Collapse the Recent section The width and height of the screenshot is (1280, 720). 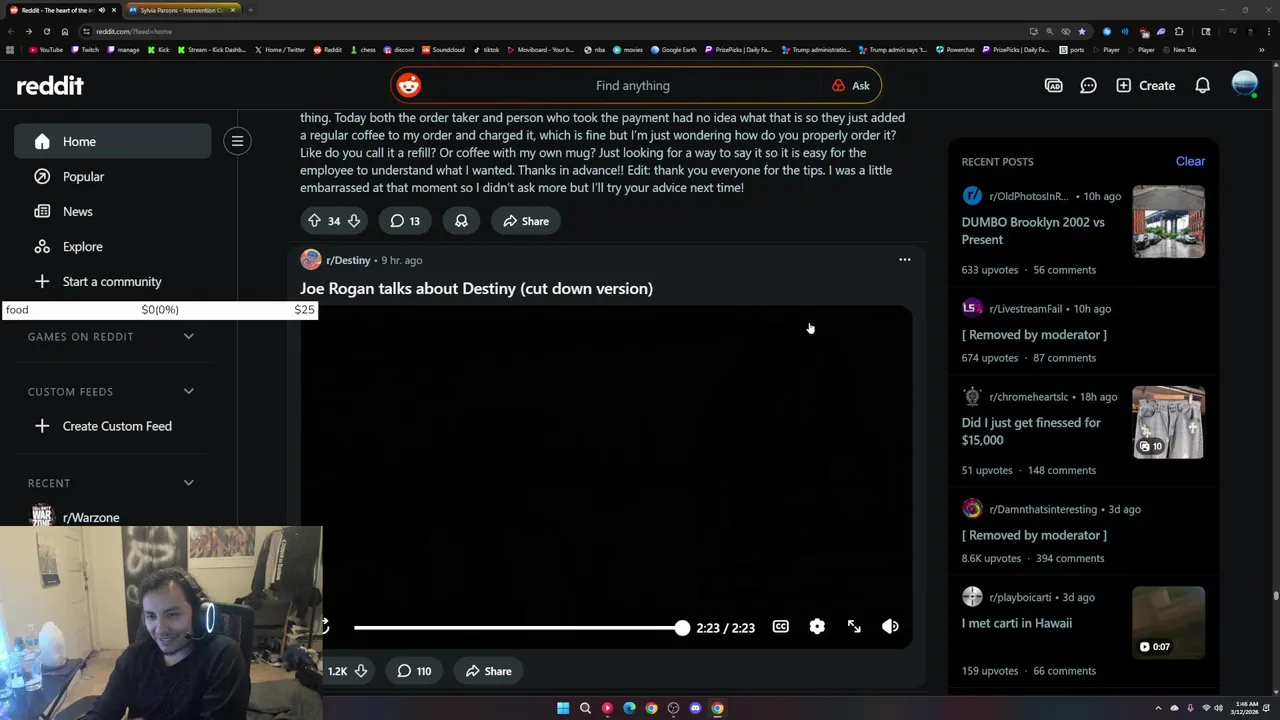188,483
